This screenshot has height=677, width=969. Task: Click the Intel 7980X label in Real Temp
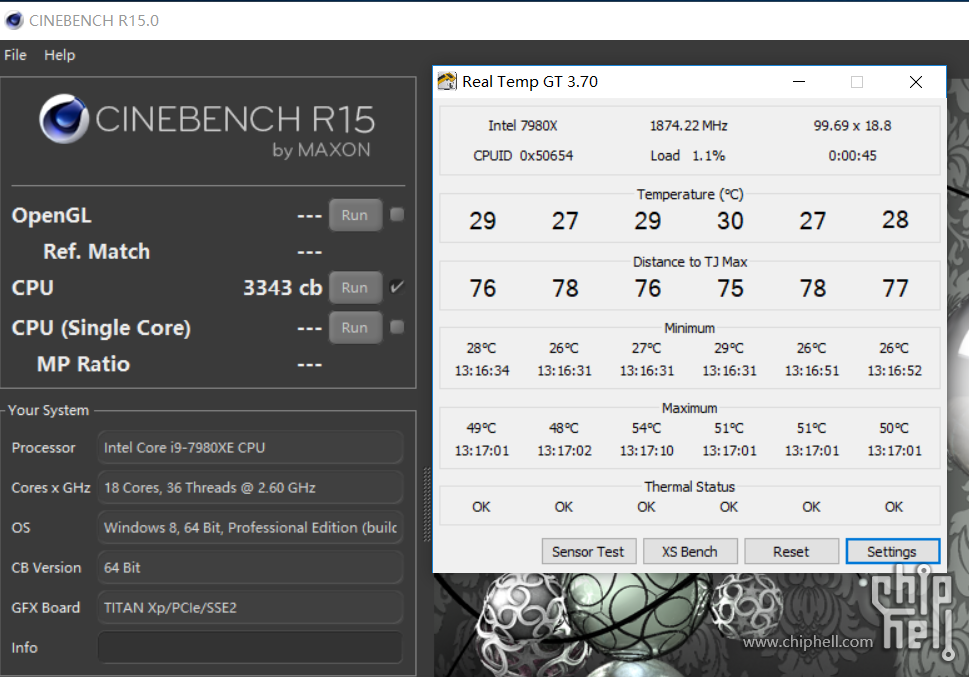coord(523,126)
